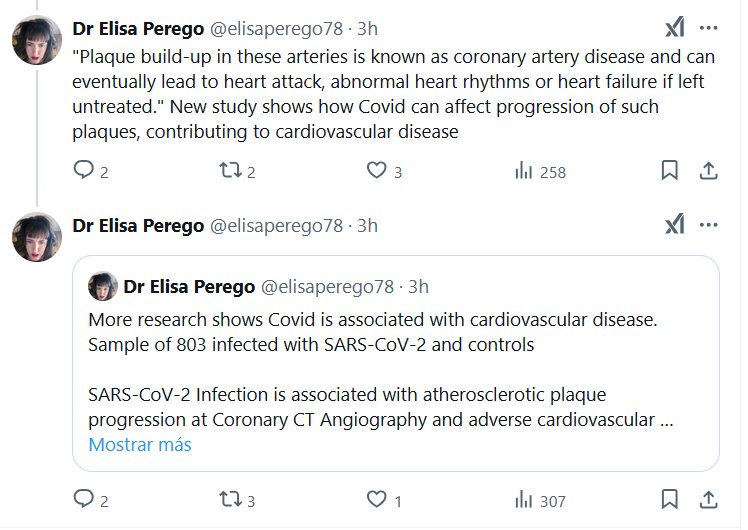Open more options on first tweet

708,27
